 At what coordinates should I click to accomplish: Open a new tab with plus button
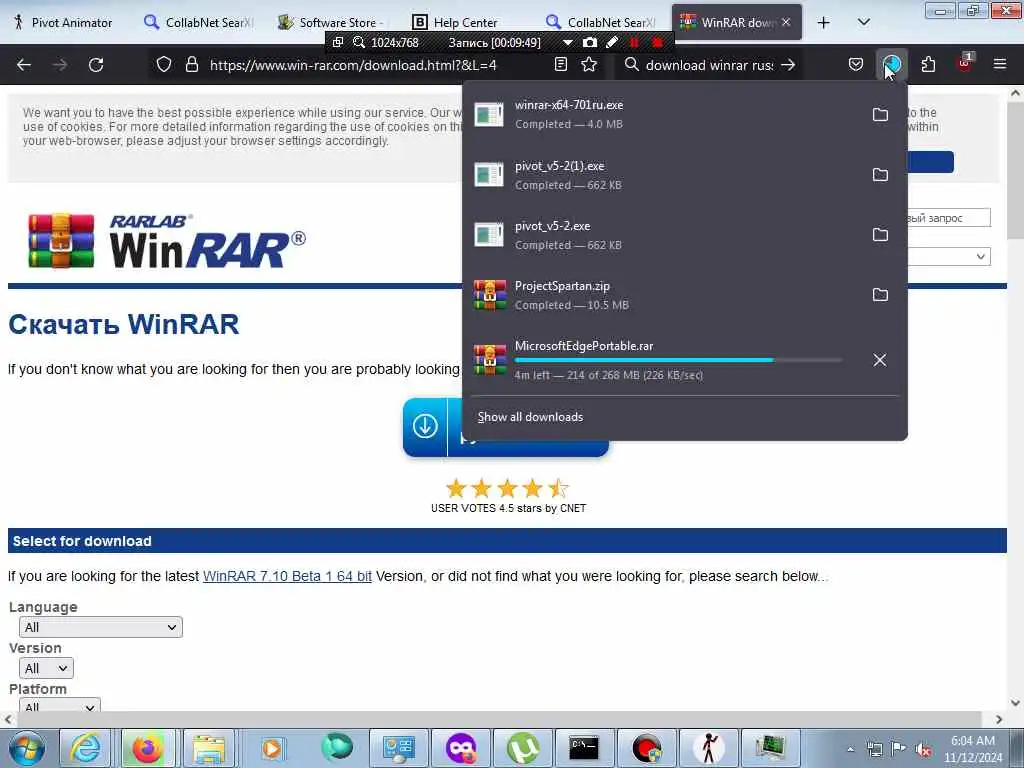[x=824, y=23]
